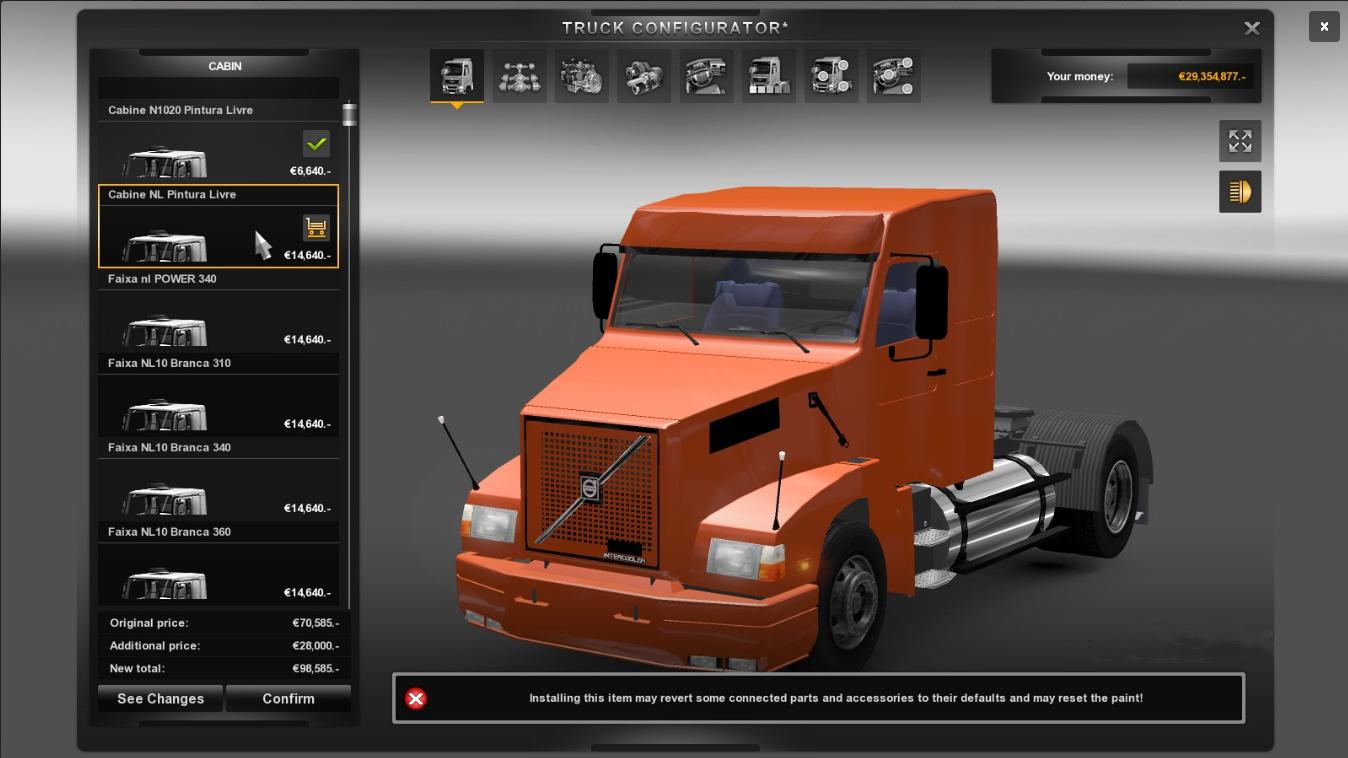1348x758 pixels.
Task: Toggle fullscreen truck view
Action: 1240,141
